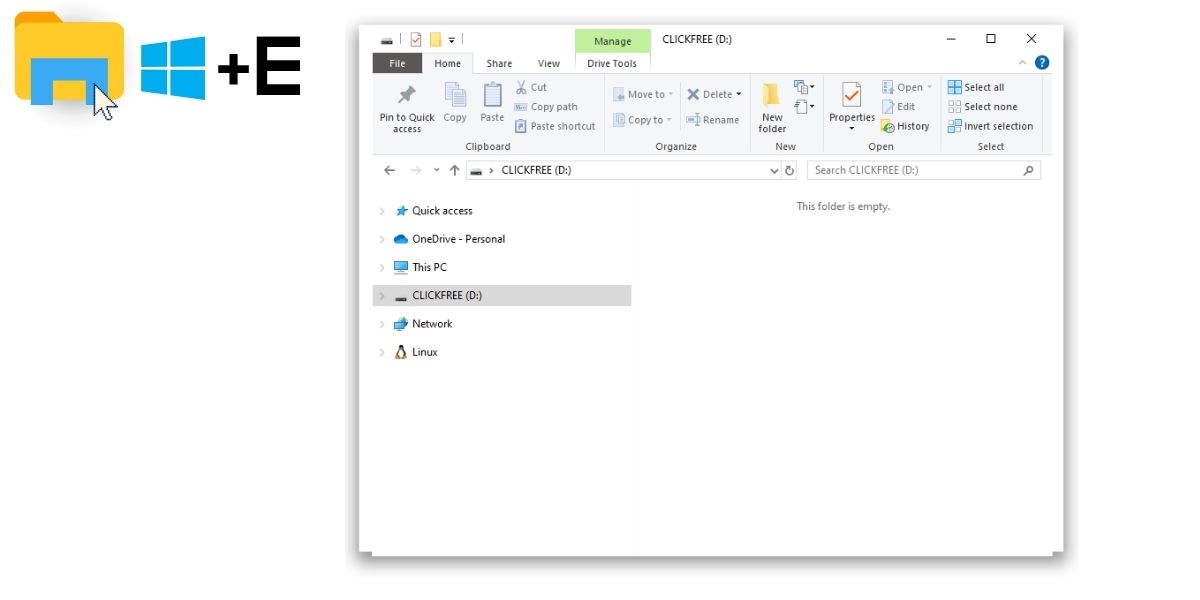This screenshot has height=600, width=1200.
Task: Click New folder icon in title bar
Action: click(435, 40)
